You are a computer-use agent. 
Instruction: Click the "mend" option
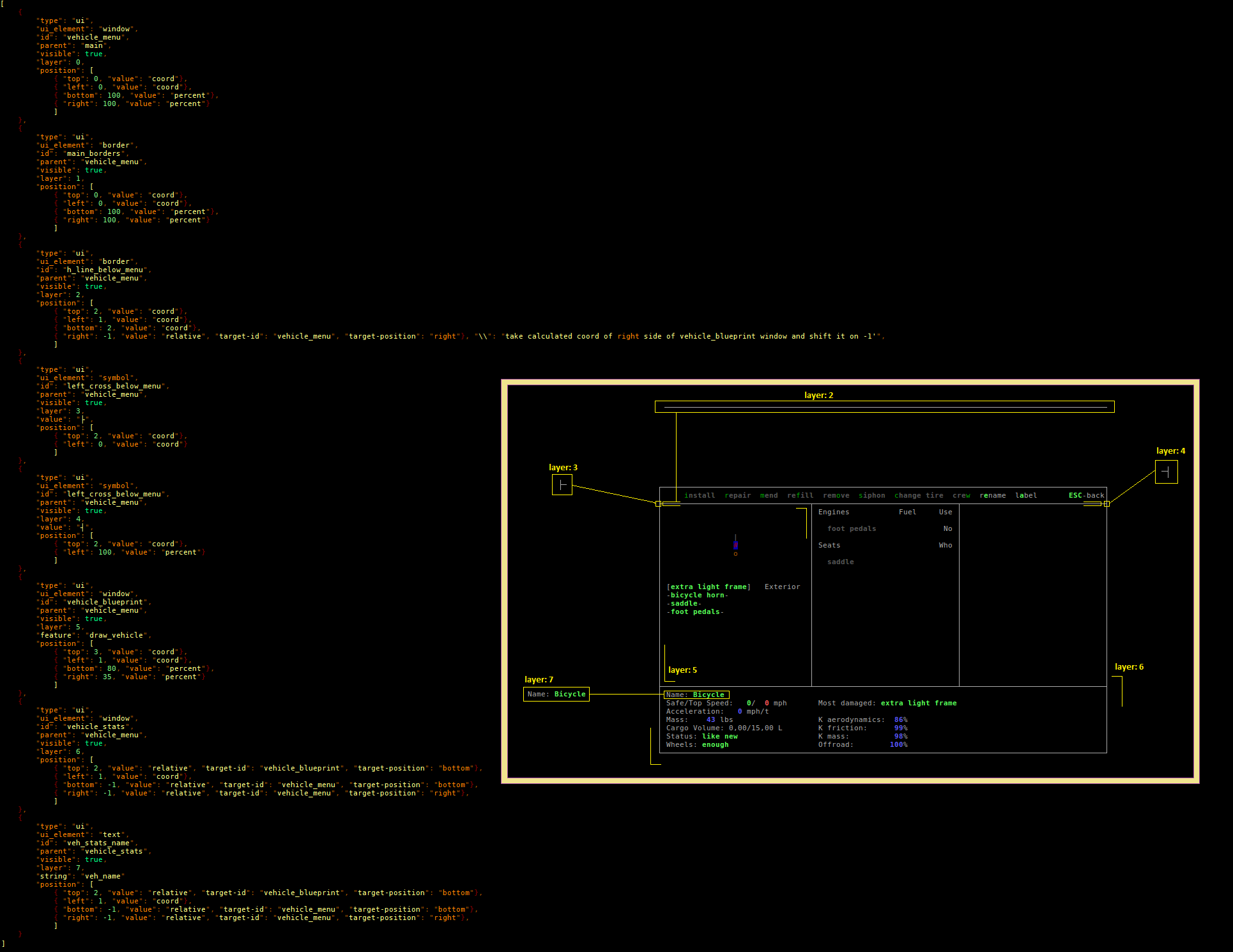pos(769,495)
